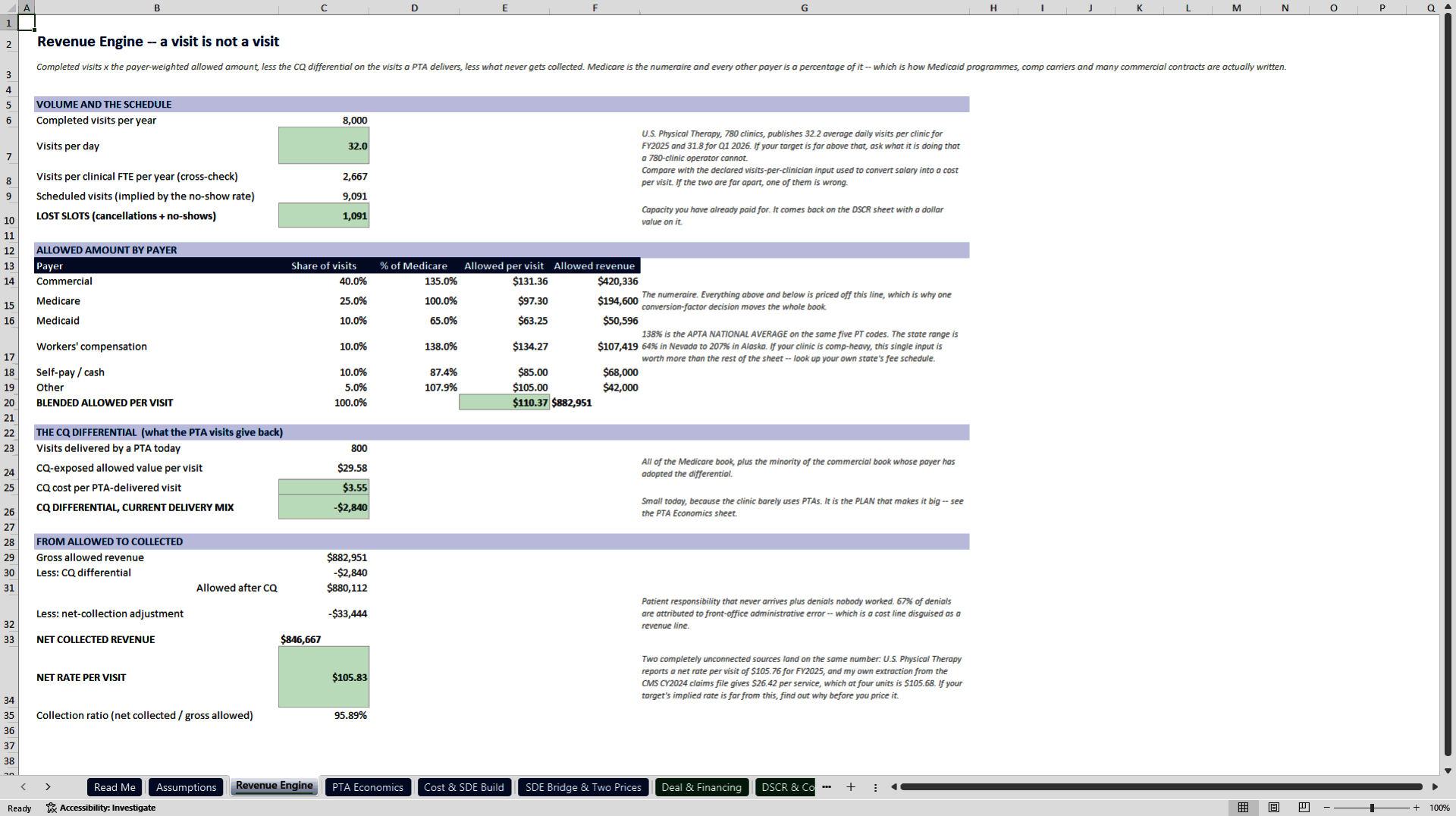This screenshot has width=1456, height=816.
Task: Click the title 'Revenue Engine -- a visit is not a visit'
Action: 158,42
